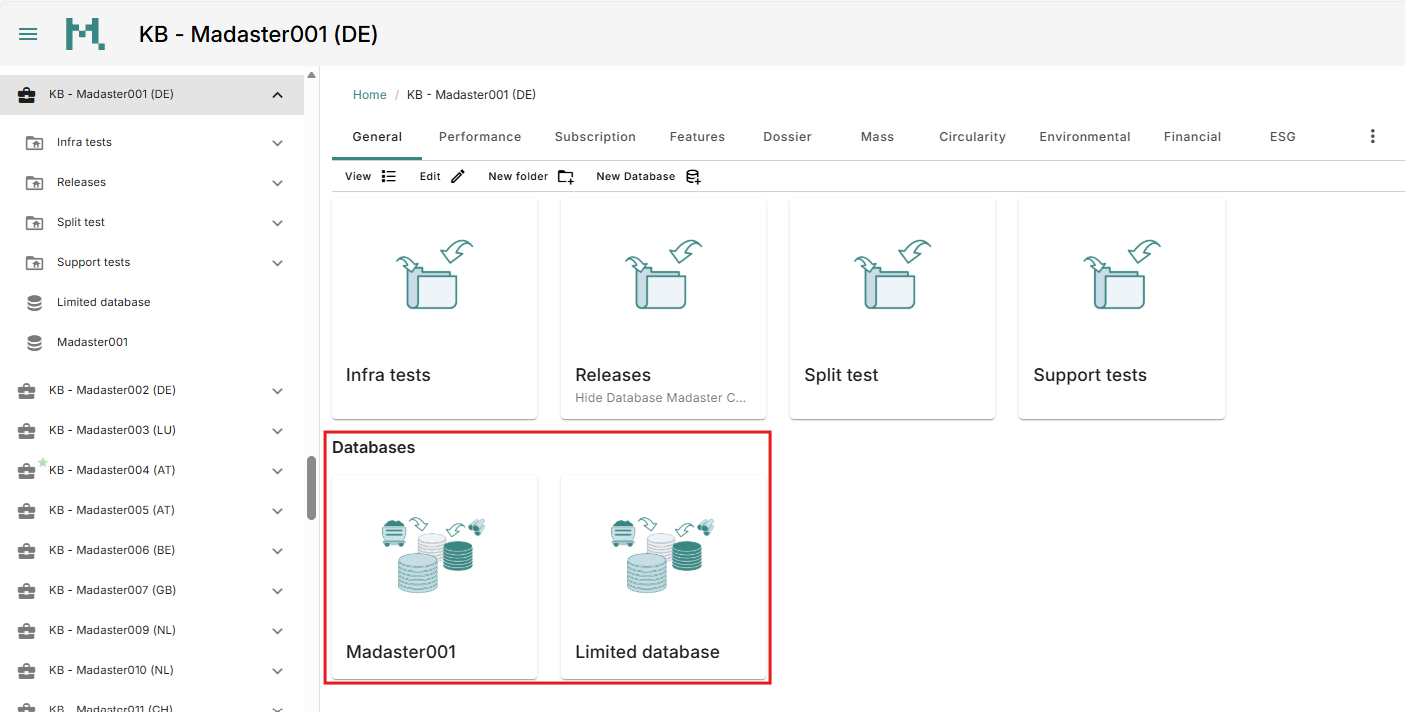Open the Split test folder card
The height and width of the screenshot is (712, 1405).
[891, 308]
